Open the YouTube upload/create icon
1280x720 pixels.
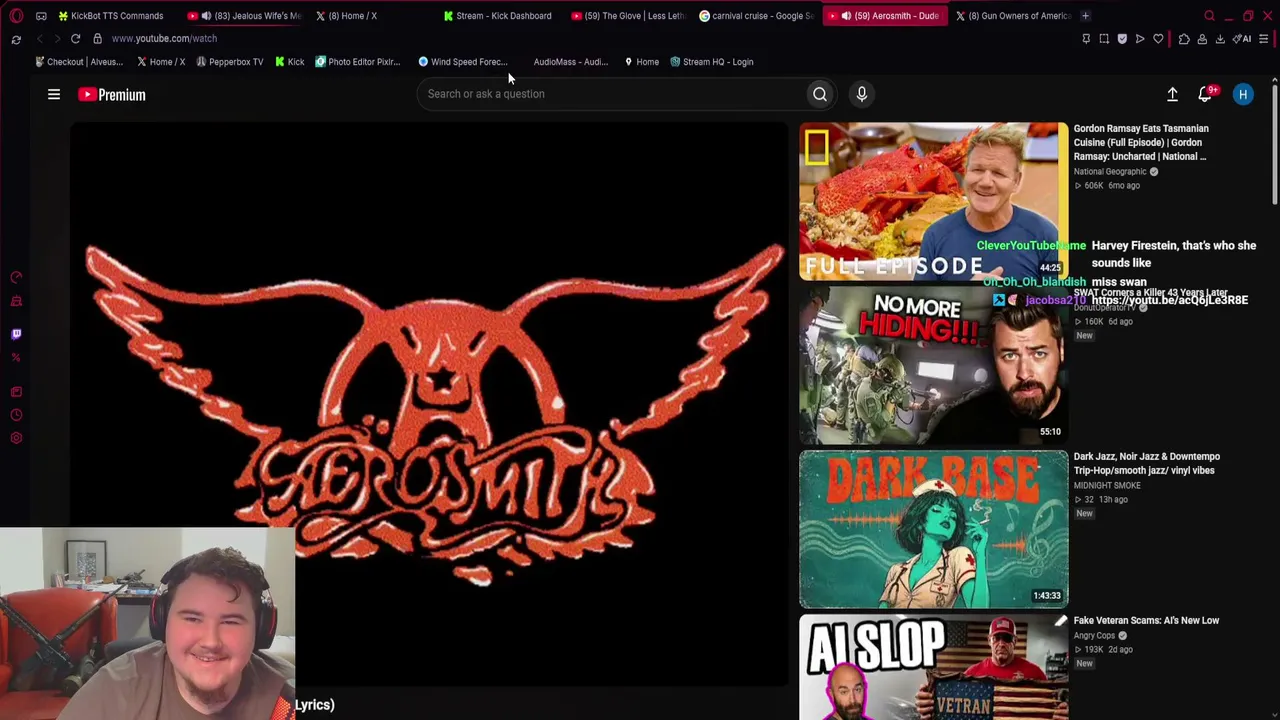pos(1172,94)
